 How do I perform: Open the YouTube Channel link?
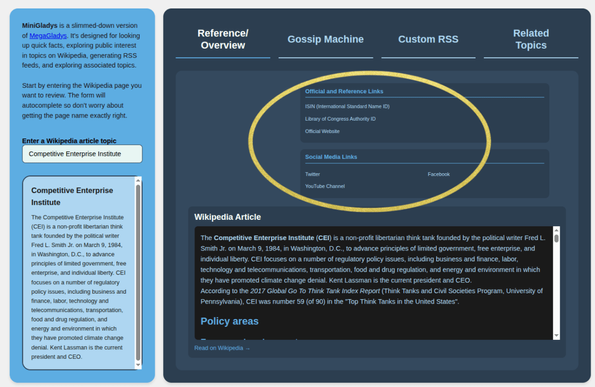(x=325, y=186)
